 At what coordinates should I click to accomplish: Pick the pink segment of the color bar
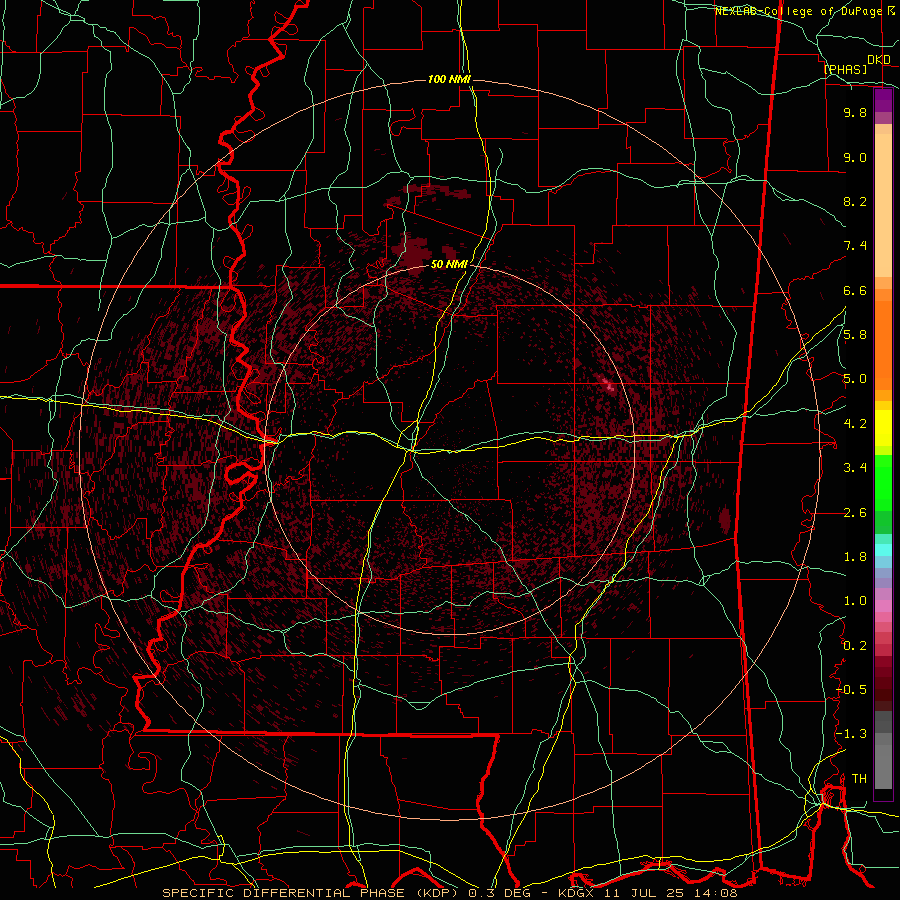[x=883, y=606]
